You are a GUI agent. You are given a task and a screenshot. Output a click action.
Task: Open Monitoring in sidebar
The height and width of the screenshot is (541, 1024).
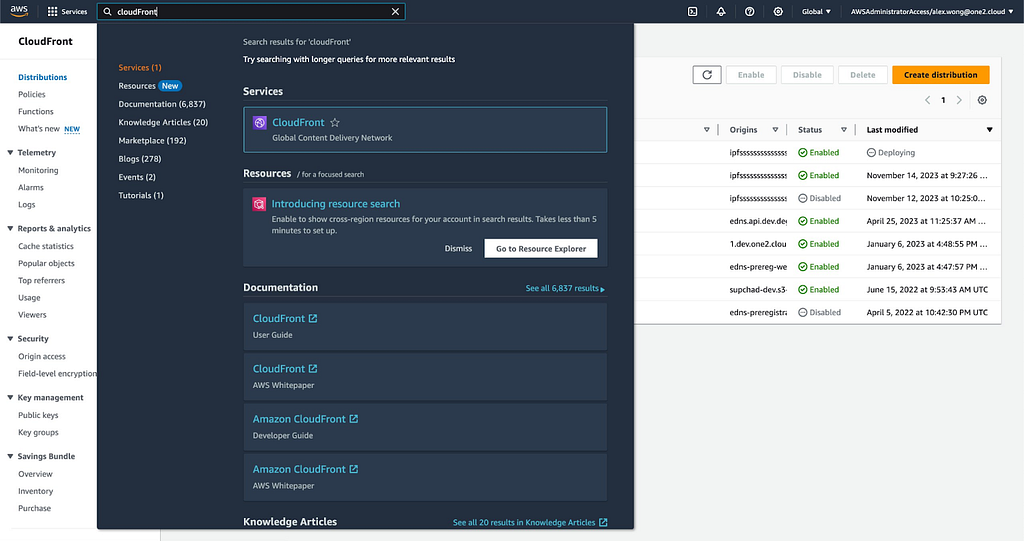[x=39, y=170]
